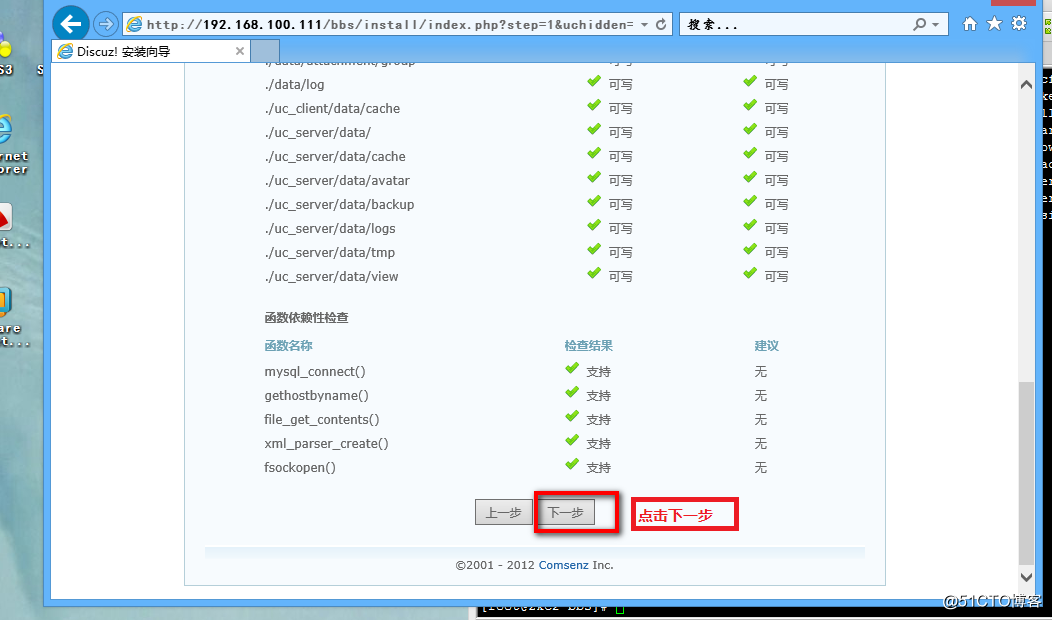Click the 建议 column header
The width and height of the screenshot is (1052, 620).
[767, 346]
